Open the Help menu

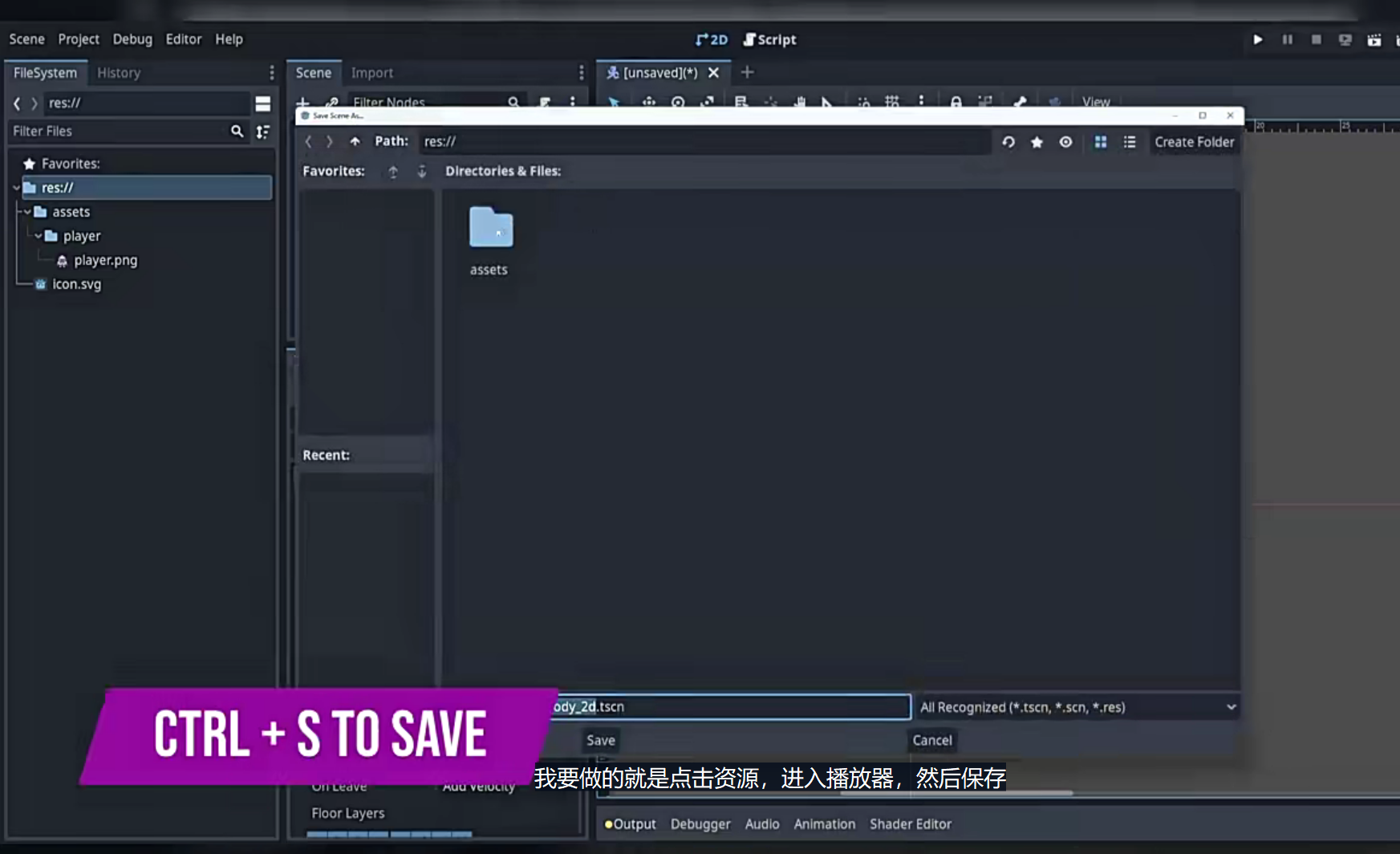point(229,39)
